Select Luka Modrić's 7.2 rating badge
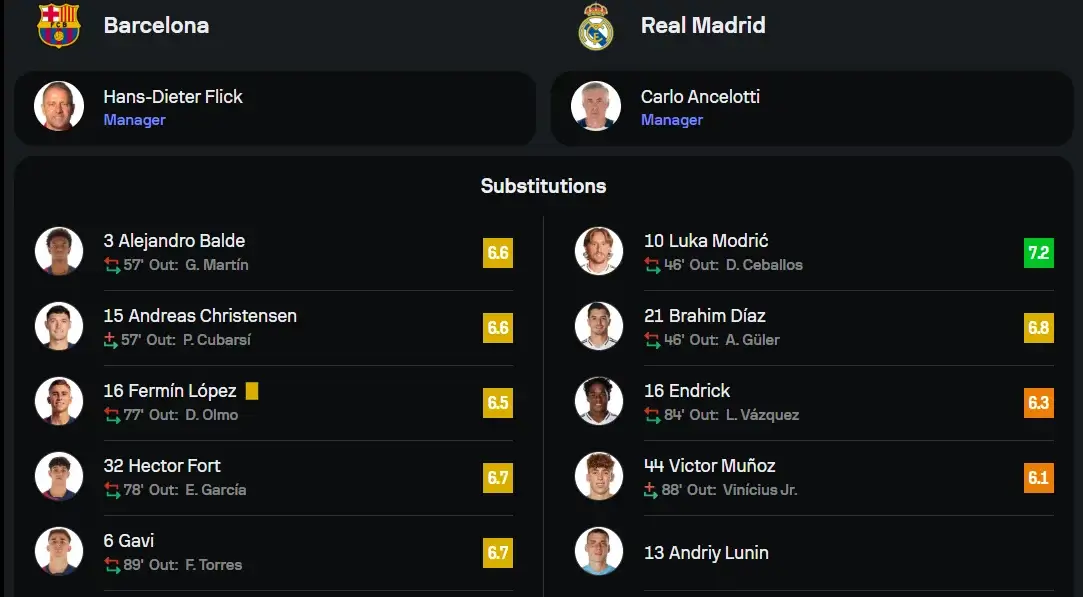 [1039, 253]
